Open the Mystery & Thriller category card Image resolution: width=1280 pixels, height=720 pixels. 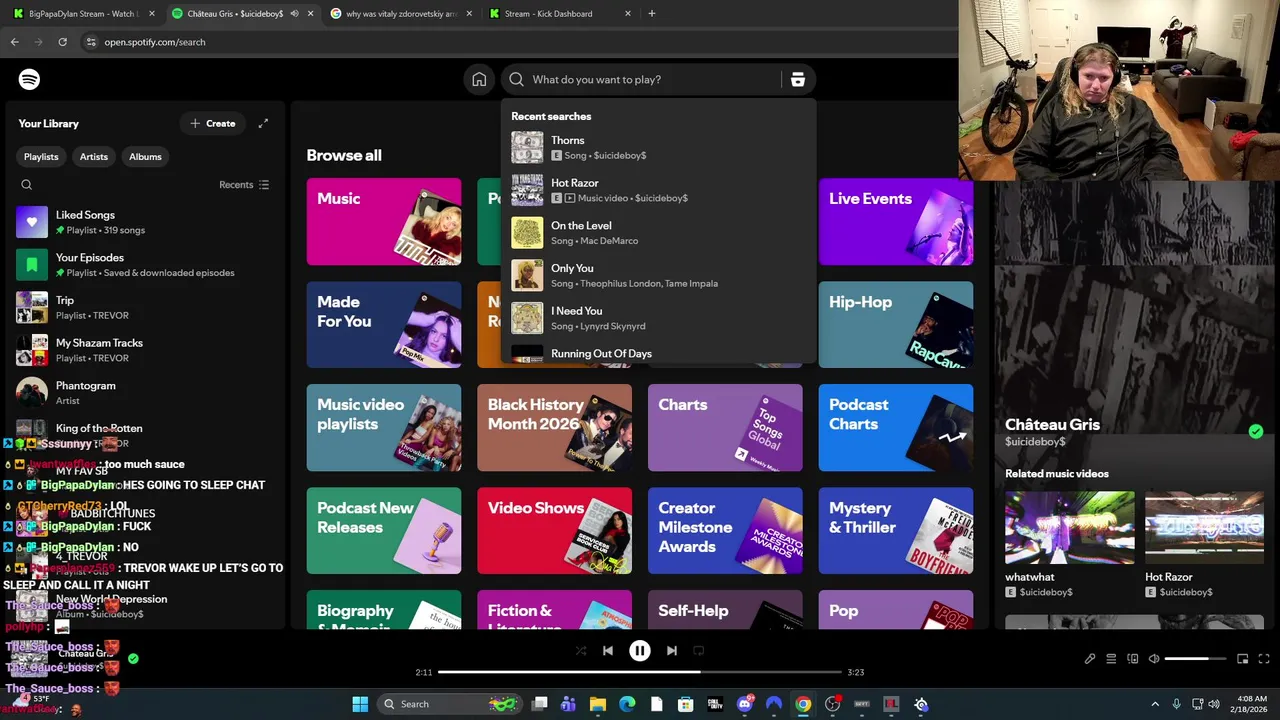pos(896,531)
